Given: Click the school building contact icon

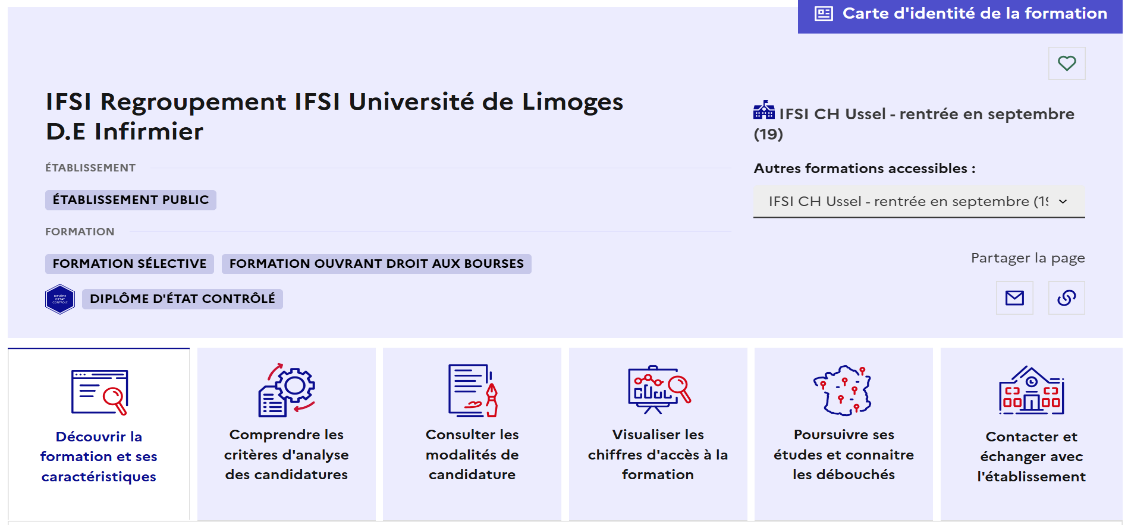Looking at the screenshot, I should pyautogui.click(x=1031, y=390).
